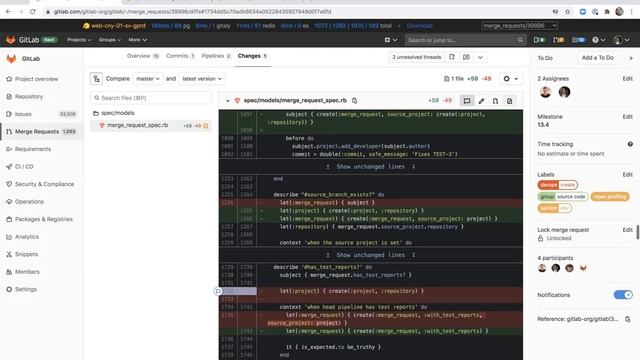Open Project overview in sidebar
This screenshot has width=640, height=360.
point(36,79)
